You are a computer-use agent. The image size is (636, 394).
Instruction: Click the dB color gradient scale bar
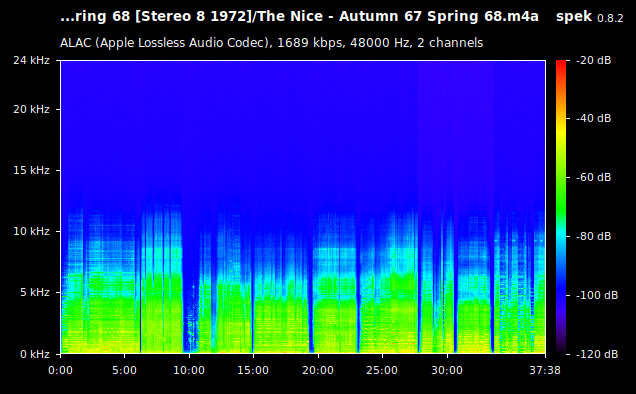point(561,207)
